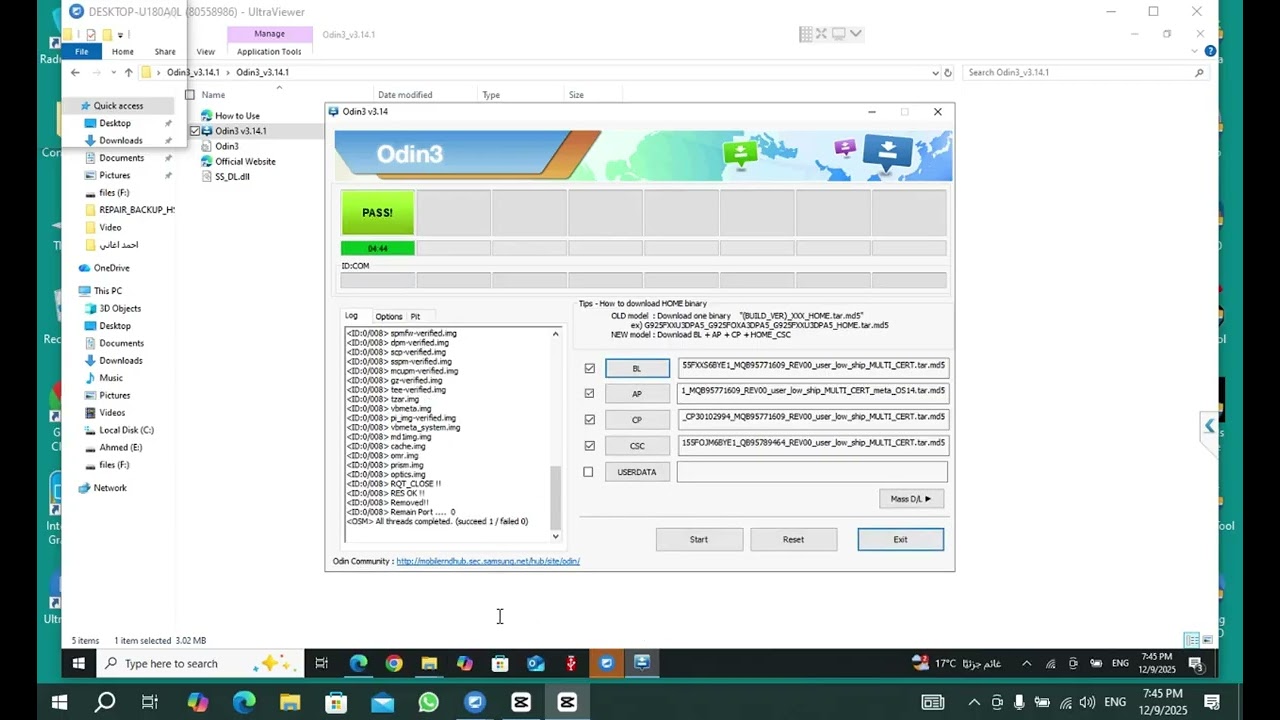Click the Search Odin3_v3.14.1 box
Image resolution: width=1280 pixels, height=720 pixels.
pyautogui.click(x=1086, y=72)
